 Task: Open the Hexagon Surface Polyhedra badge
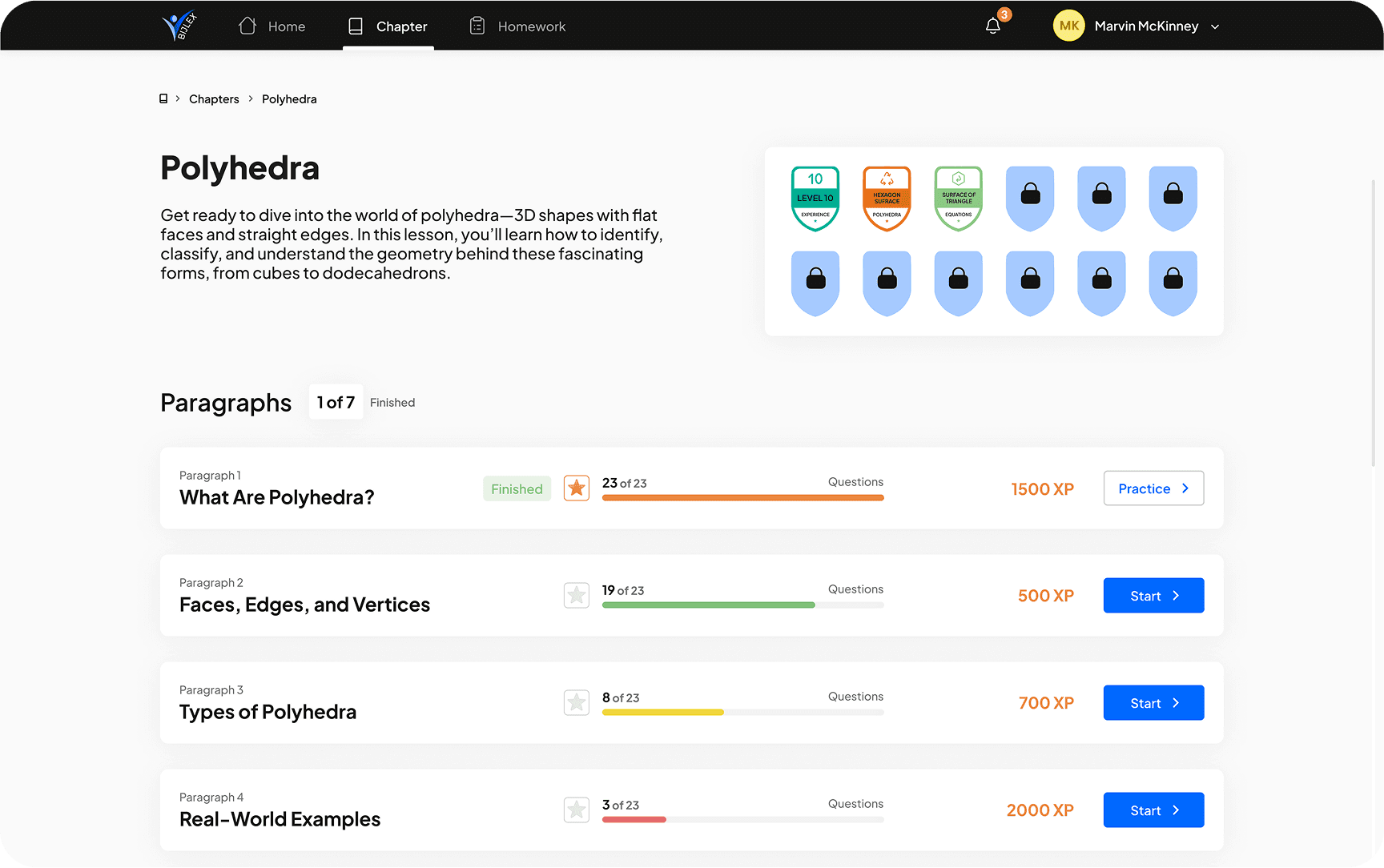click(x=887, y=199)
